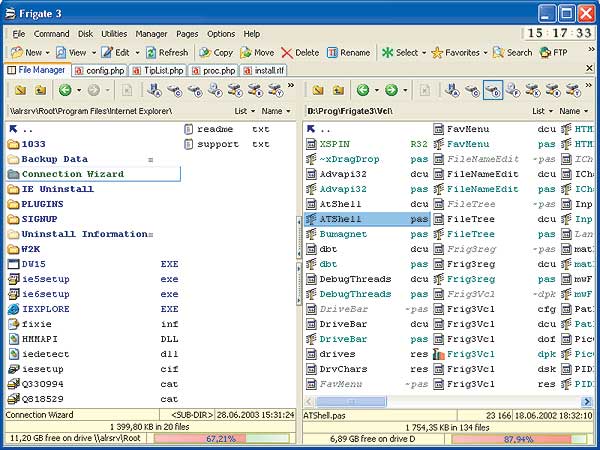Open the Command menu
600x450 pixels.
point(52,34)
